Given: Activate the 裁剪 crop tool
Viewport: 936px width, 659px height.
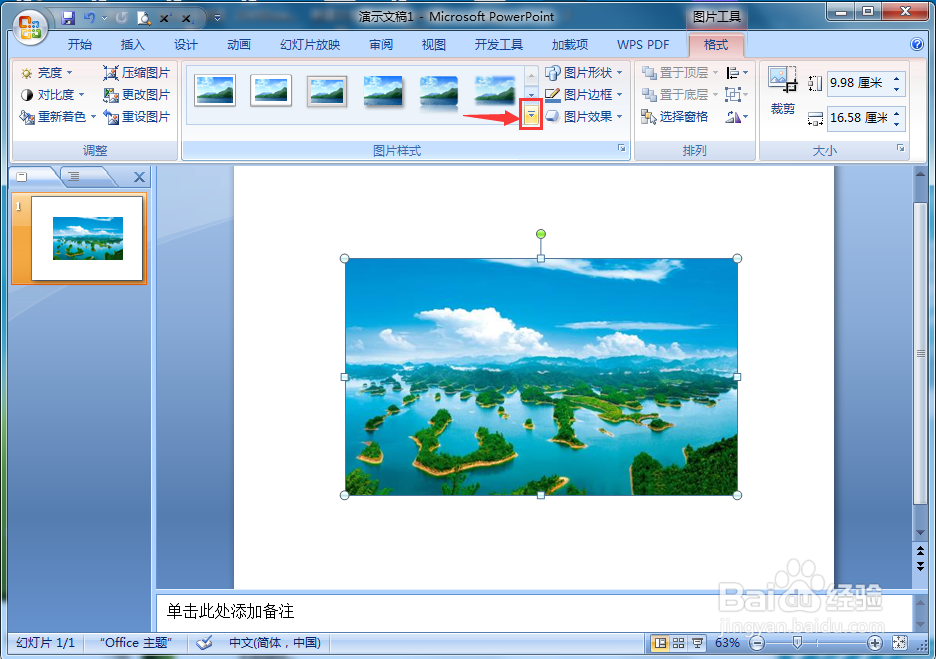Looking at the screenshot, I should click(x=783, y=91).
